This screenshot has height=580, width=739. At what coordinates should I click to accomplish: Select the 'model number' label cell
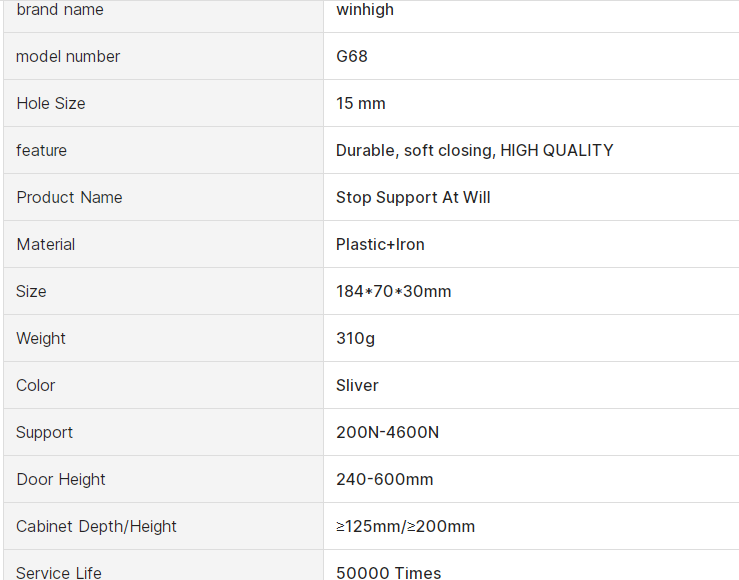point(68,57)
